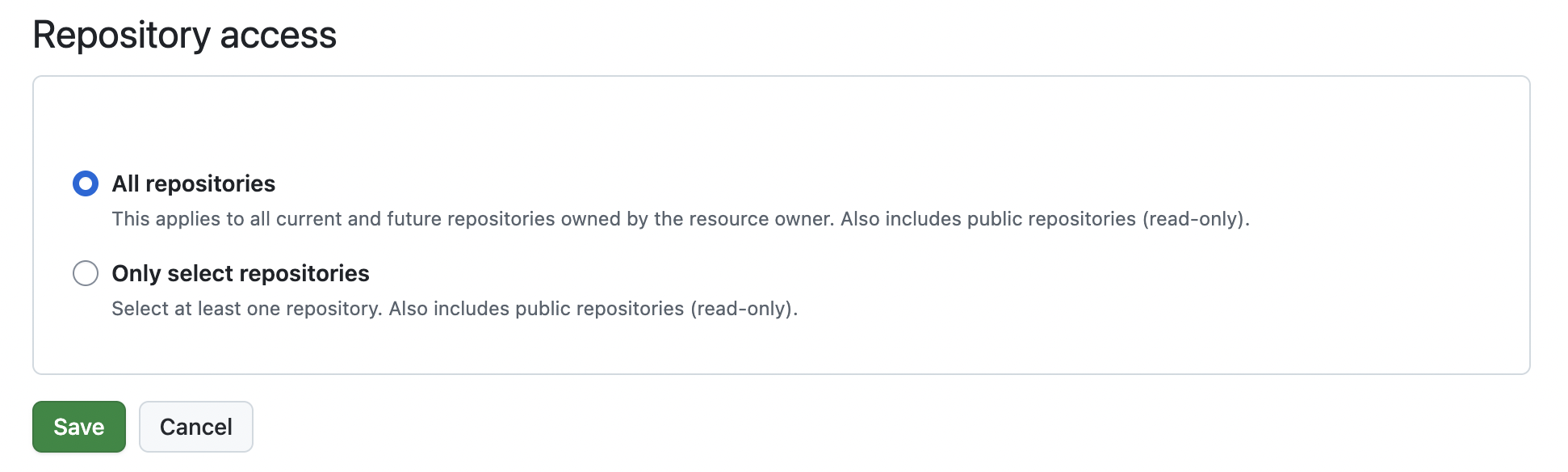The height and width of the screenshot is (472, 1568).
Task: Enable access to all current and future repositories
Action: click(x=86, y=183)
